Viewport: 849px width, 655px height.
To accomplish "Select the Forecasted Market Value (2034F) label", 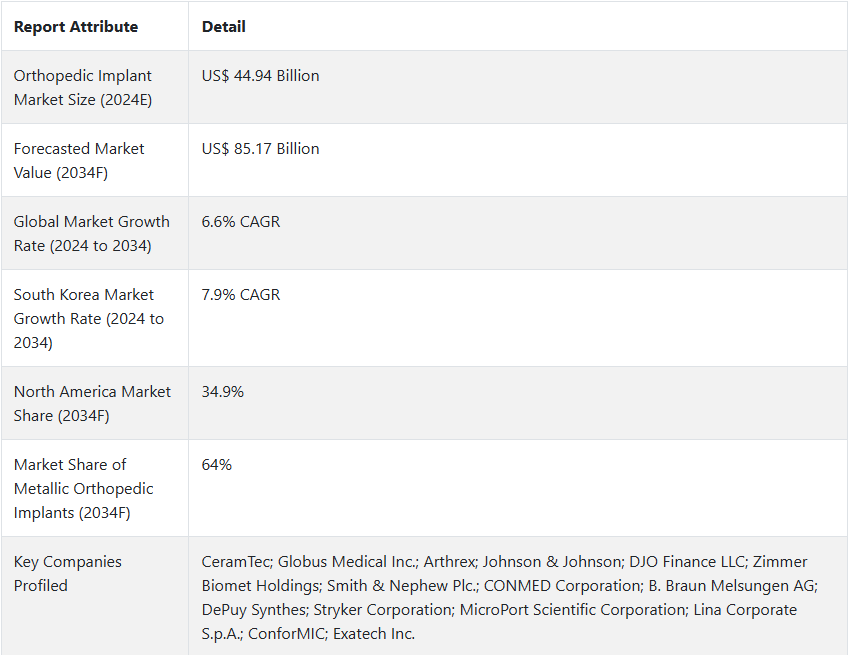I will click(79, 161).
